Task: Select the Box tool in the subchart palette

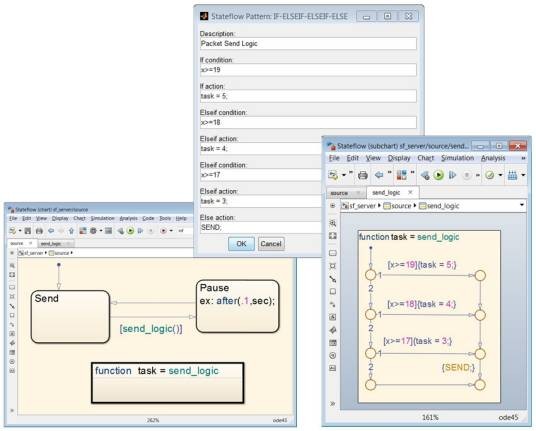Action: [x=333, y=292]
